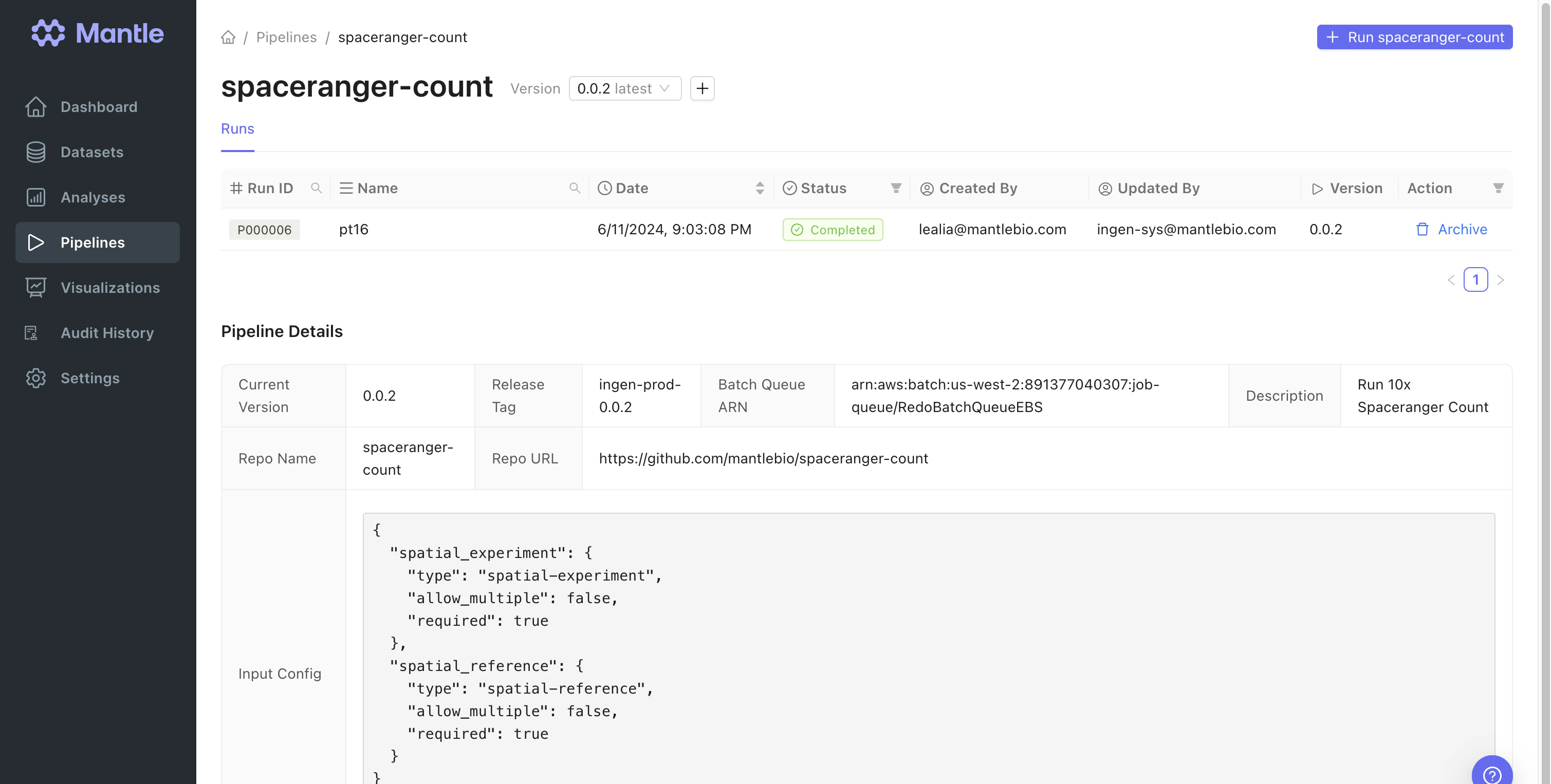Open Datasets in the sidebar

tap(91, 152)
